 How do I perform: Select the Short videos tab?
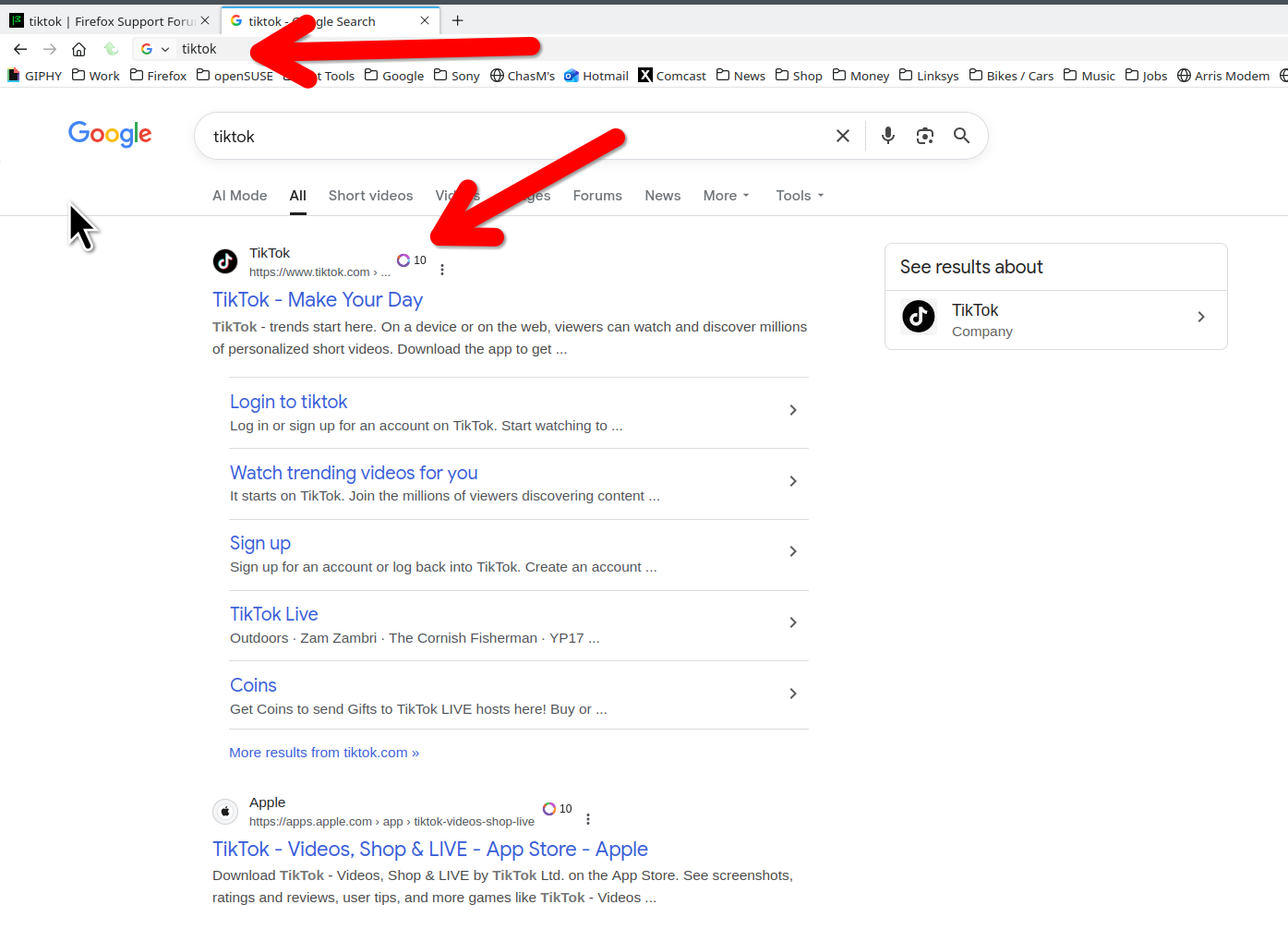coord(370,196)
